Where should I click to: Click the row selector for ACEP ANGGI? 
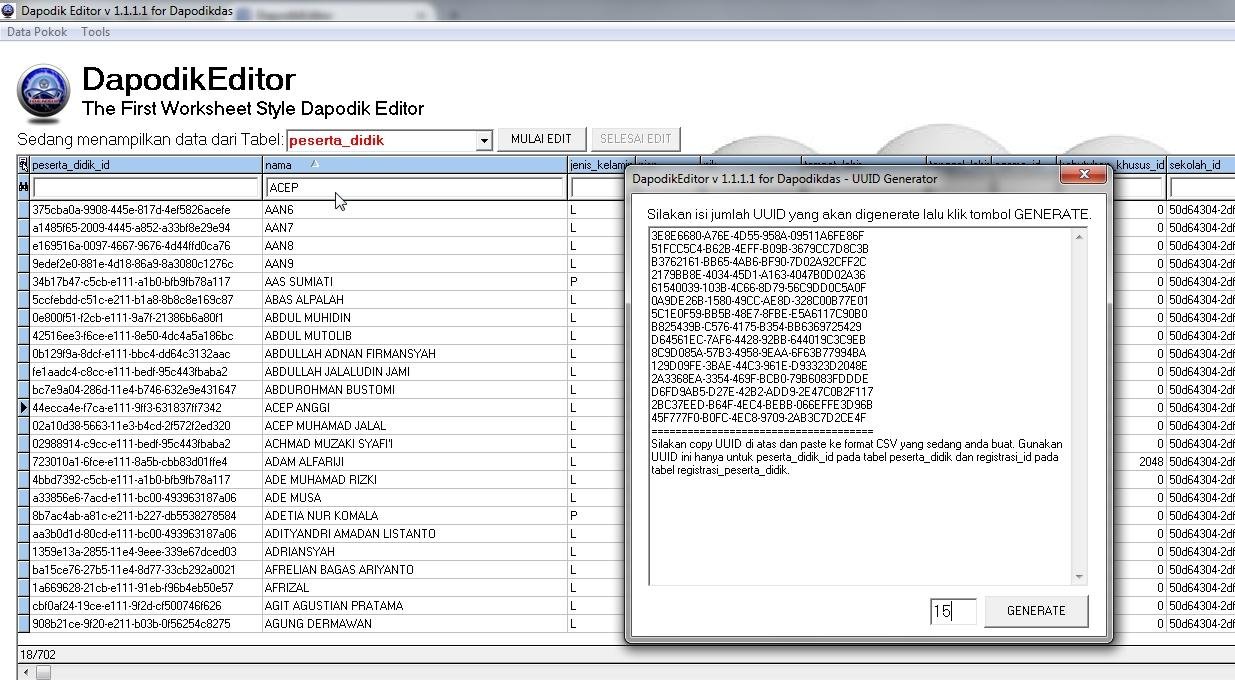click(24, 408)
